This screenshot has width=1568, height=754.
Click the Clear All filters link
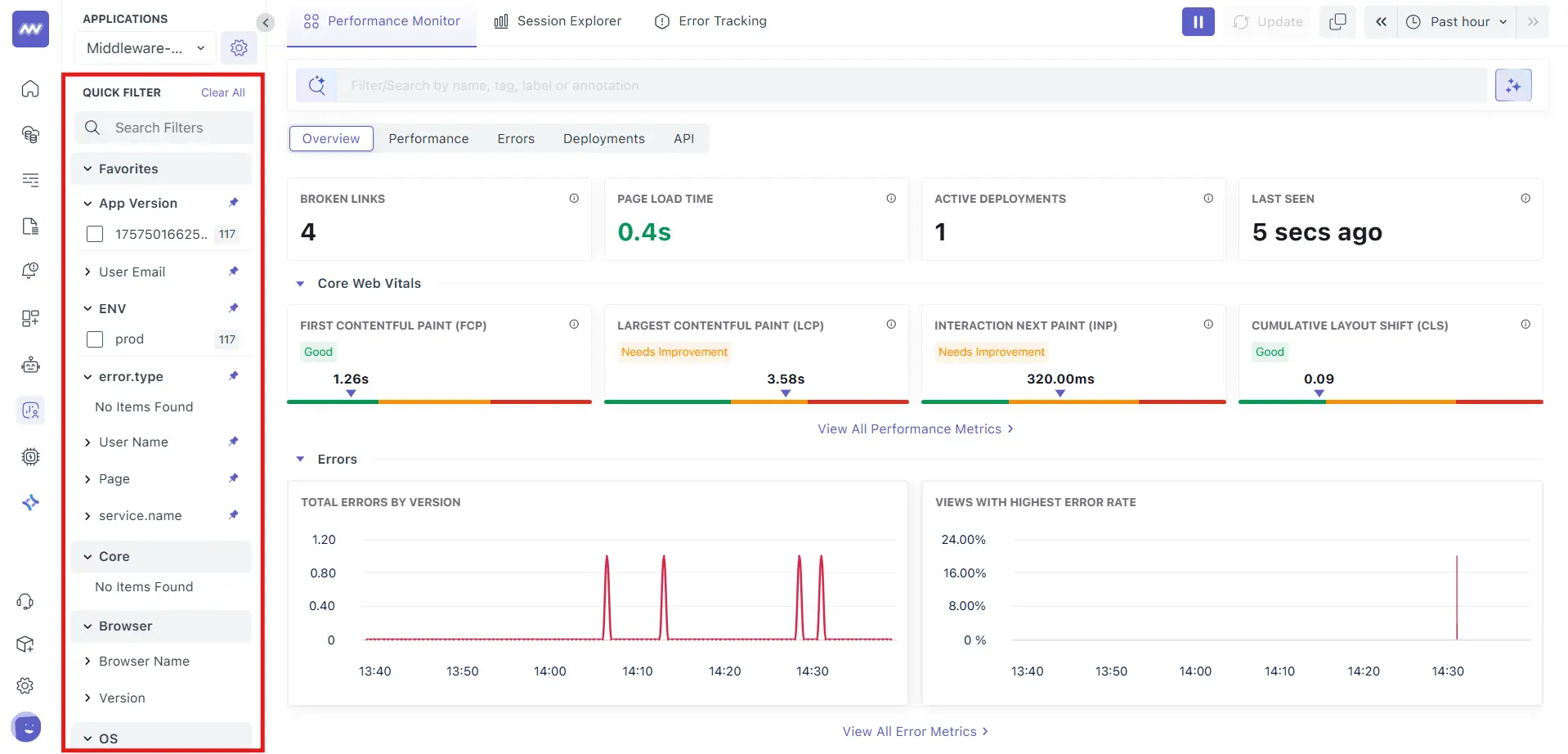click(x=222, y=92)
